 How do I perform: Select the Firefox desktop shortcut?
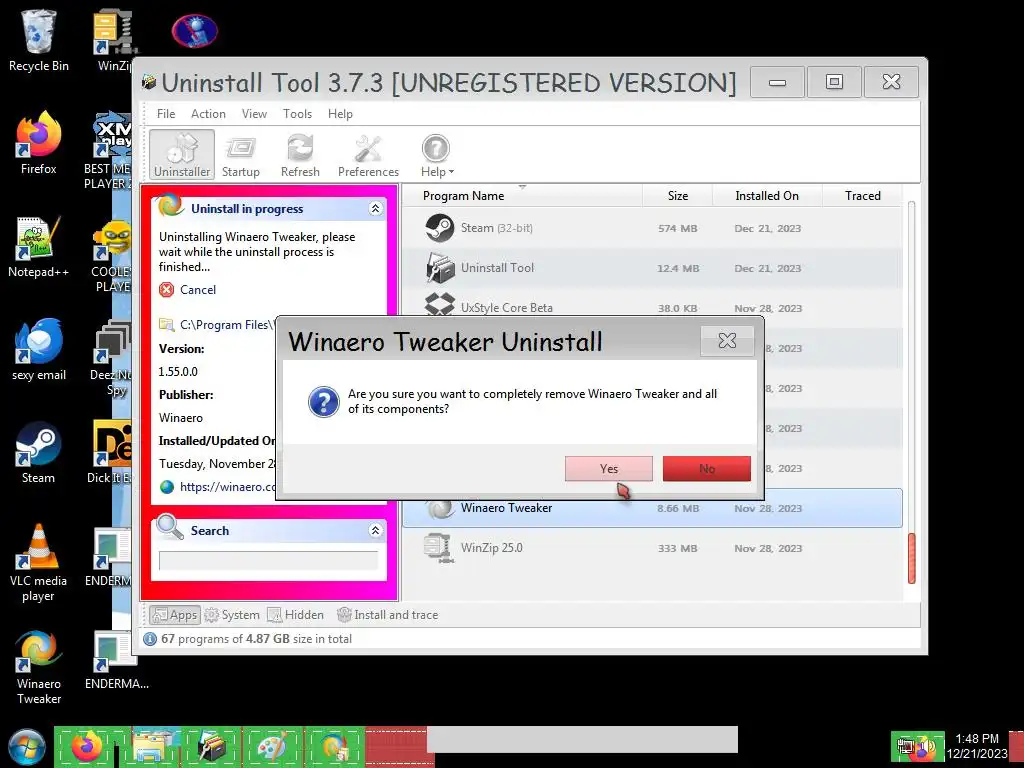tap(39, 143)
